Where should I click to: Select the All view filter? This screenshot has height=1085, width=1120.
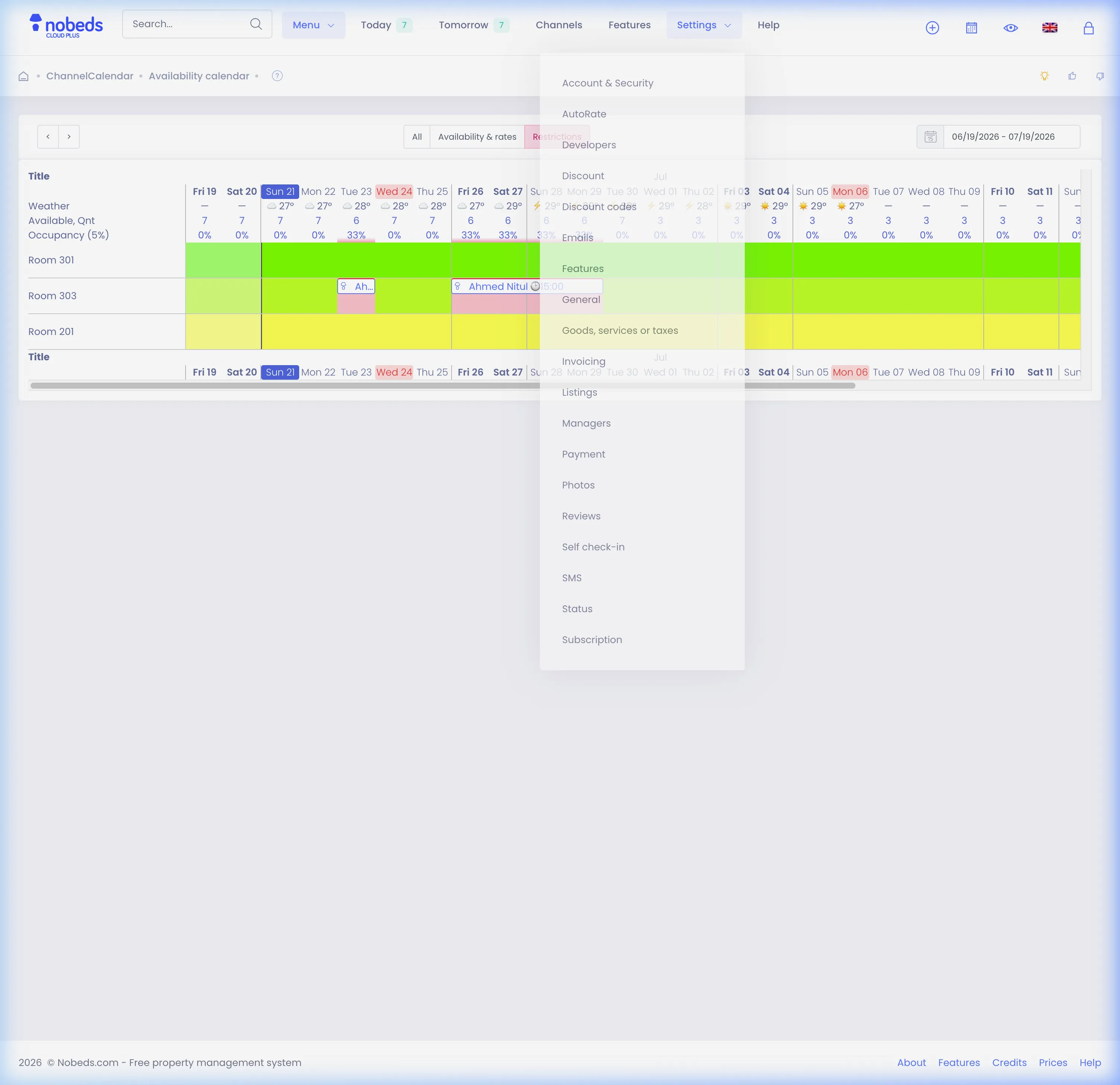pyautogui.click(x=417, y=136)
